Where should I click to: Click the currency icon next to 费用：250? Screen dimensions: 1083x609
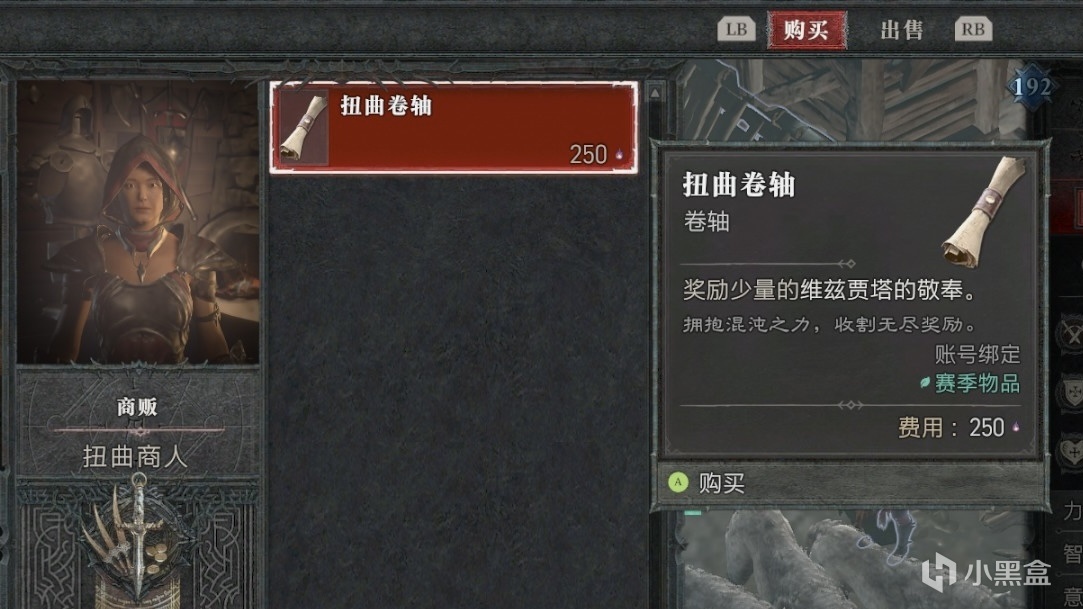tap(1015, 428)
